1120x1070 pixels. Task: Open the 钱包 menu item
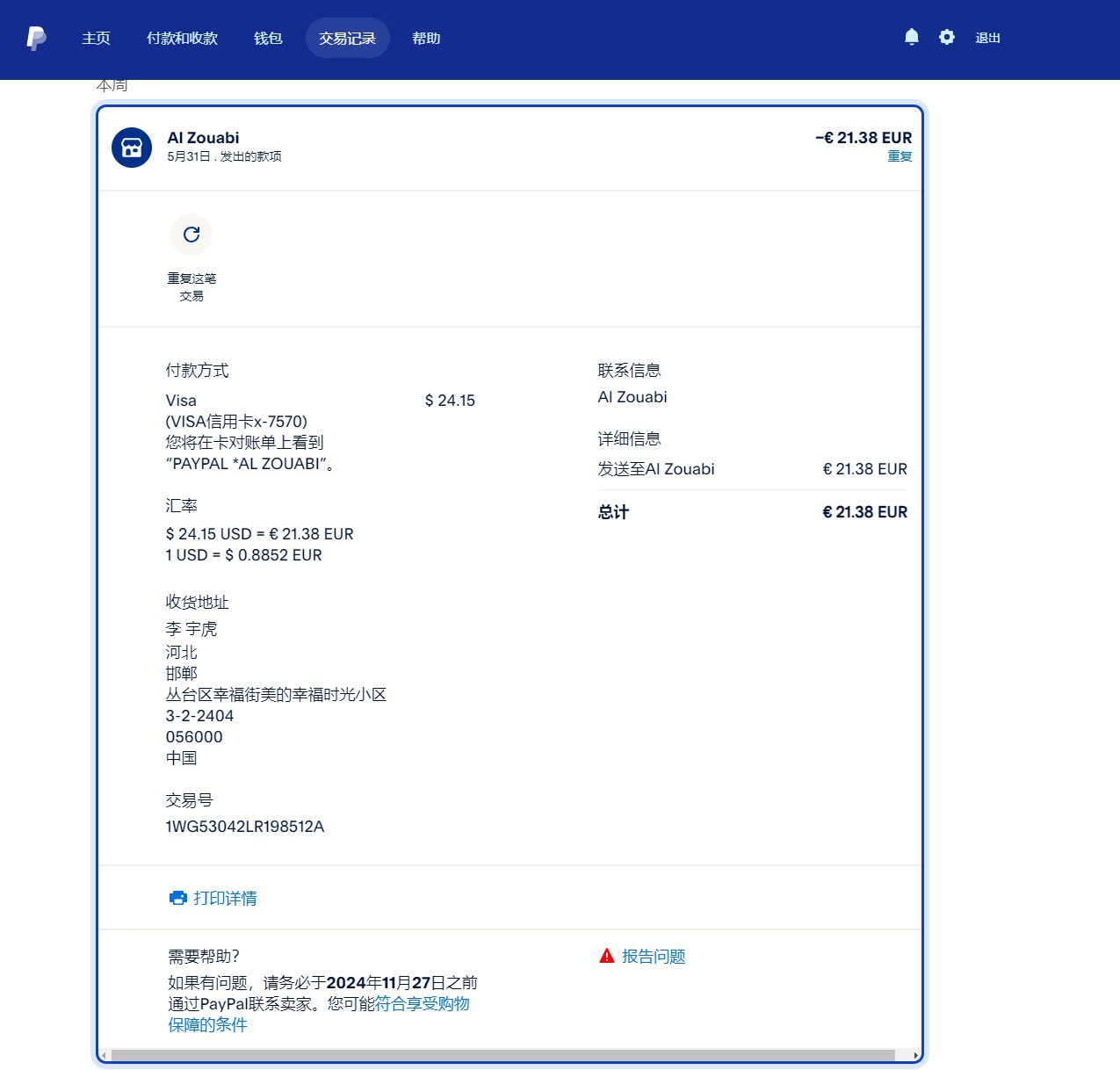[268, 38]
